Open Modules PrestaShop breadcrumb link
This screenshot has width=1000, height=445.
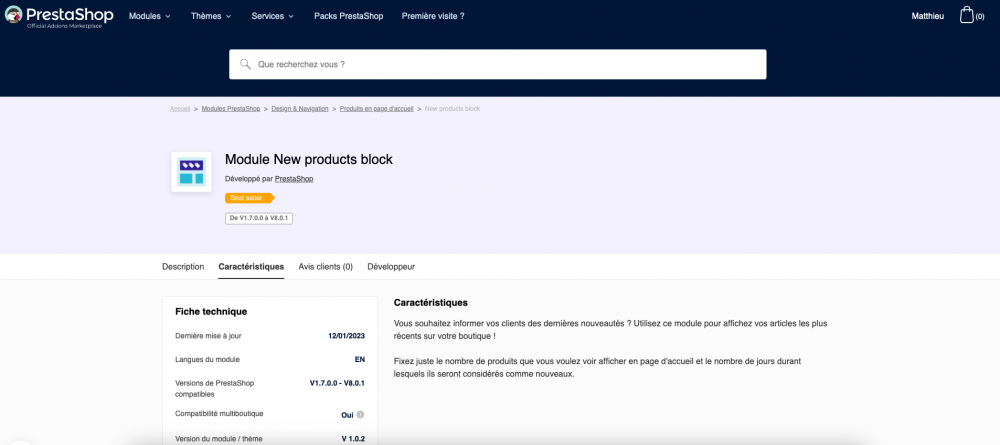231,109
